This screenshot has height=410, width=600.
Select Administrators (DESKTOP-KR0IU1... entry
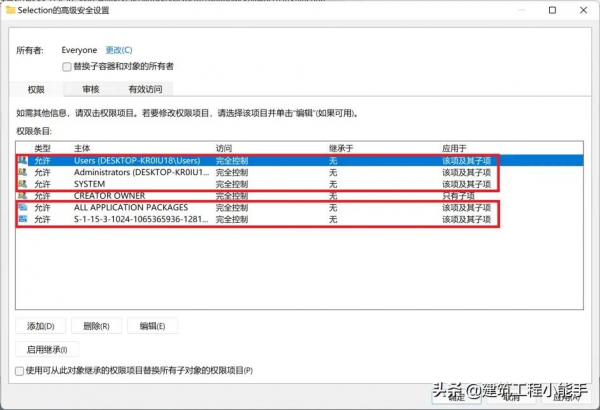[x=300, y=172]
